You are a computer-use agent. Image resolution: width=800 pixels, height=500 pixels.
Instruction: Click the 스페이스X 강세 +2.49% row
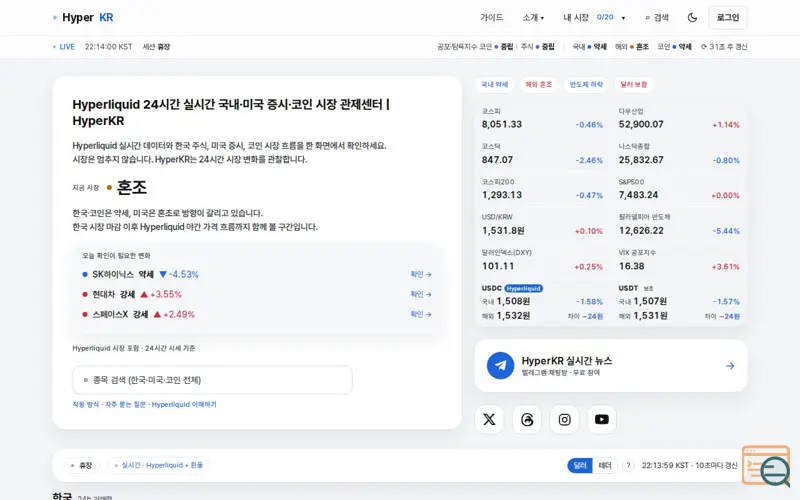click(257, 314)
